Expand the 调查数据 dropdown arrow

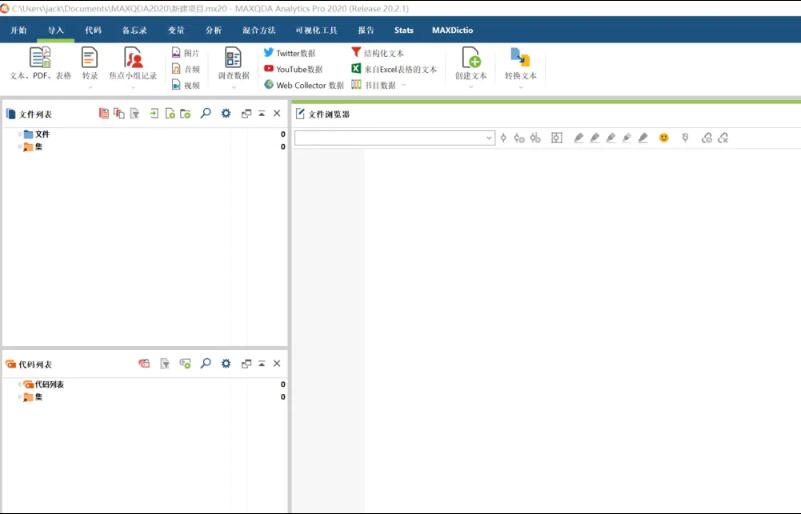[x=234, y=87]
